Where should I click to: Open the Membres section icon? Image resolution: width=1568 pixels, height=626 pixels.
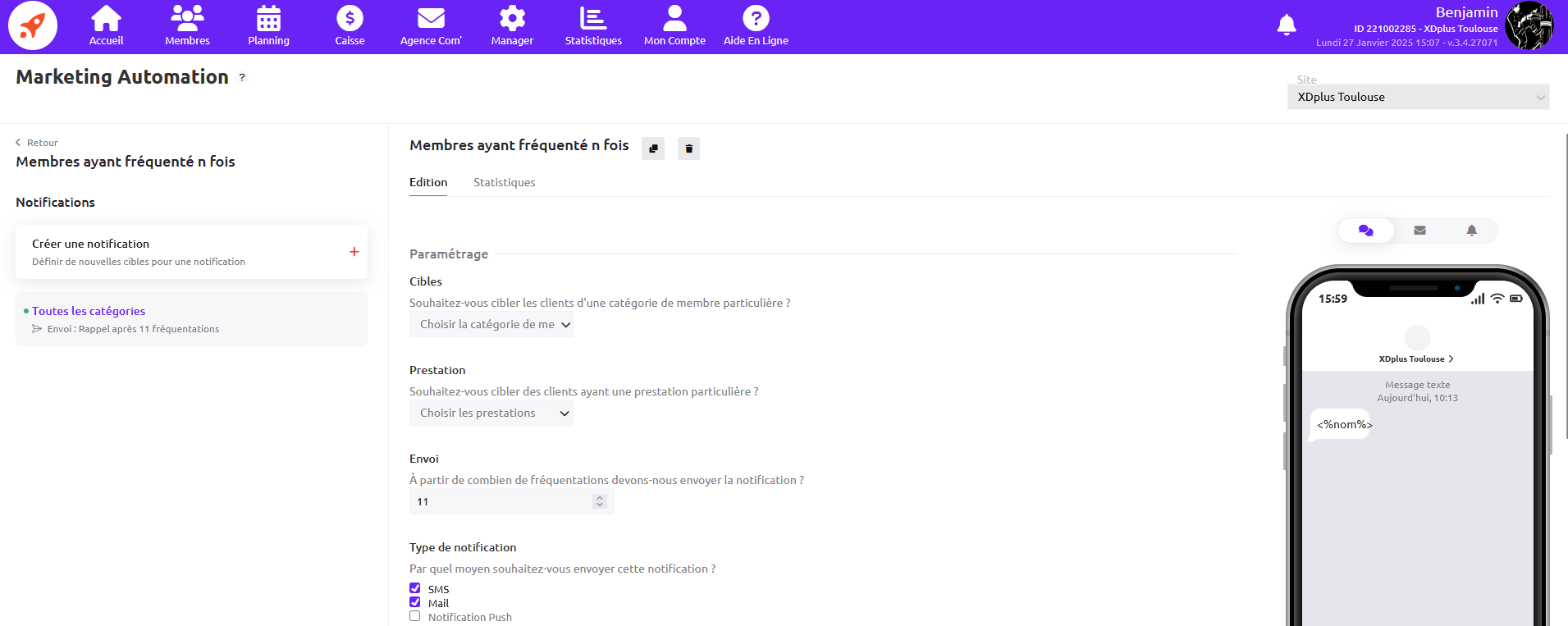[187, 19]
